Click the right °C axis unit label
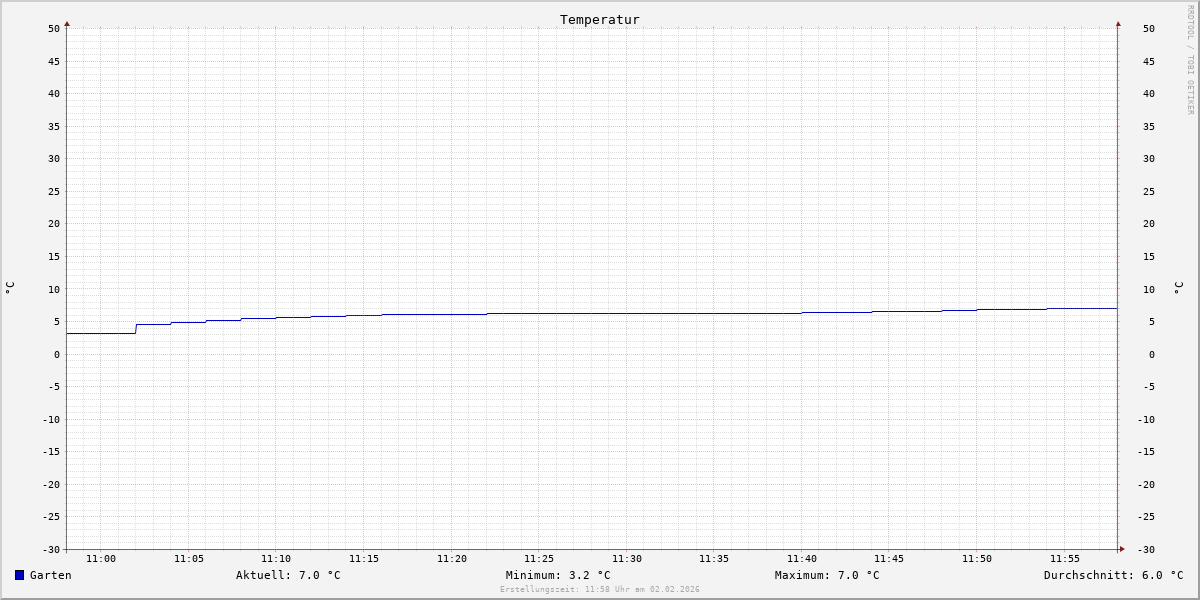Screen dimensions: 1200x600 [1178, 288]
